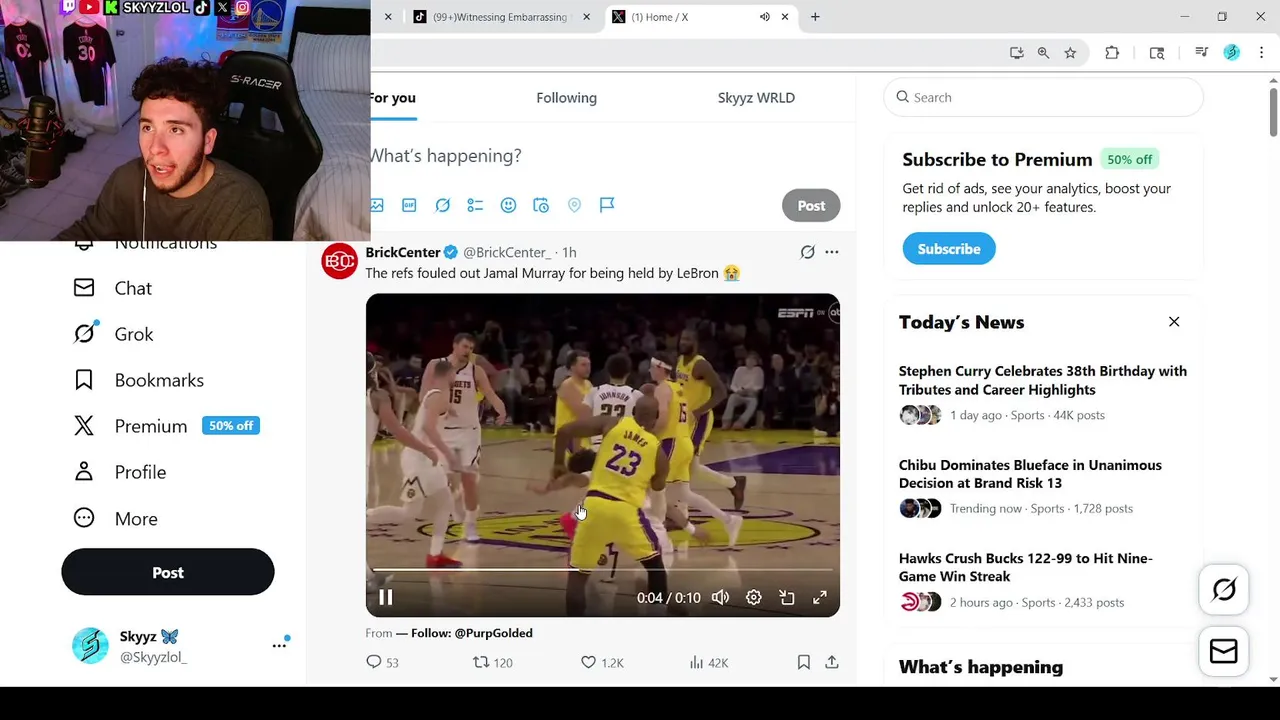Seek on the video progress bar
The height and width of the screenshot is (720, 1280).
point(602,570)
